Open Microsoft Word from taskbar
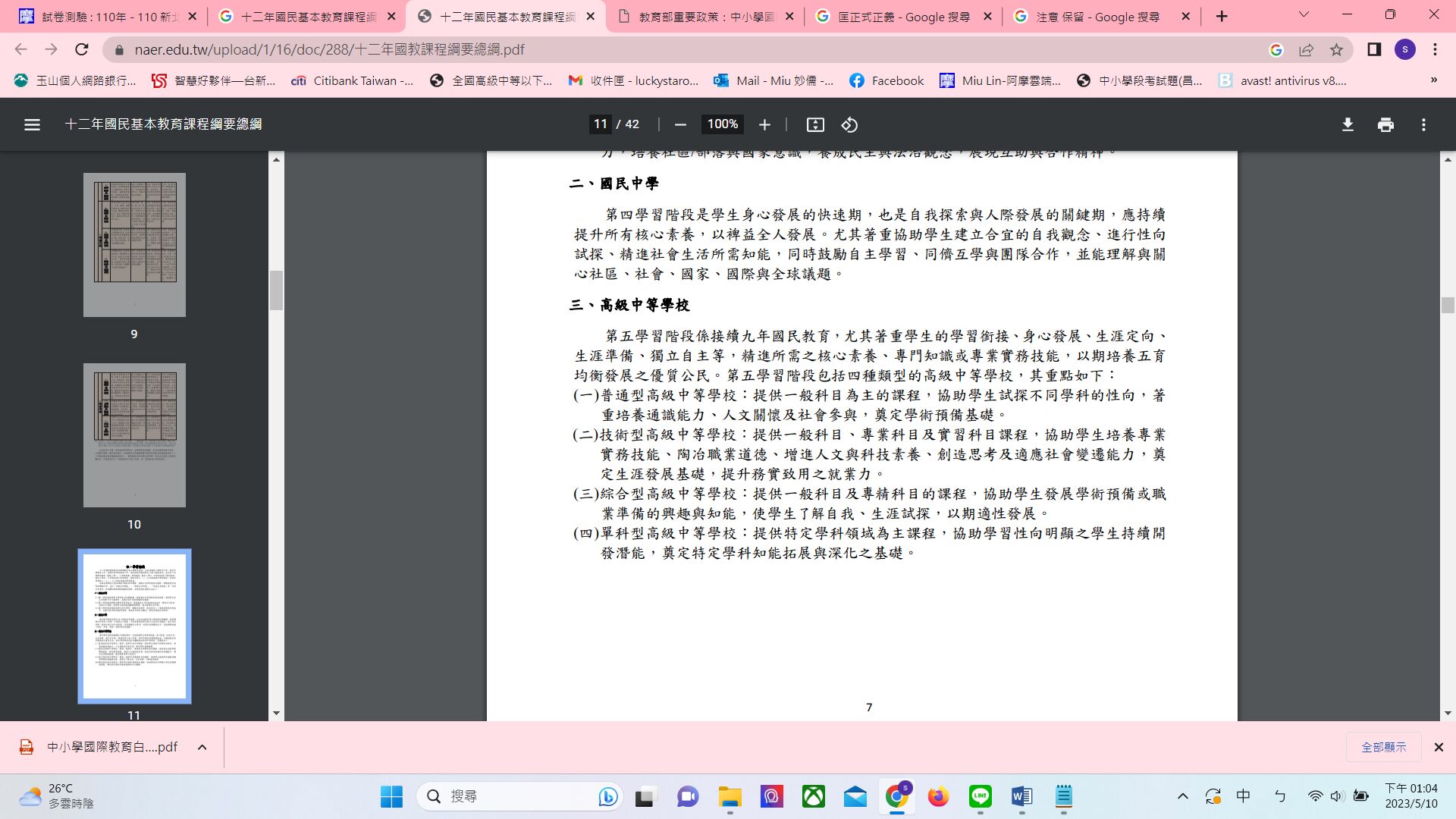 [1021, 796]
